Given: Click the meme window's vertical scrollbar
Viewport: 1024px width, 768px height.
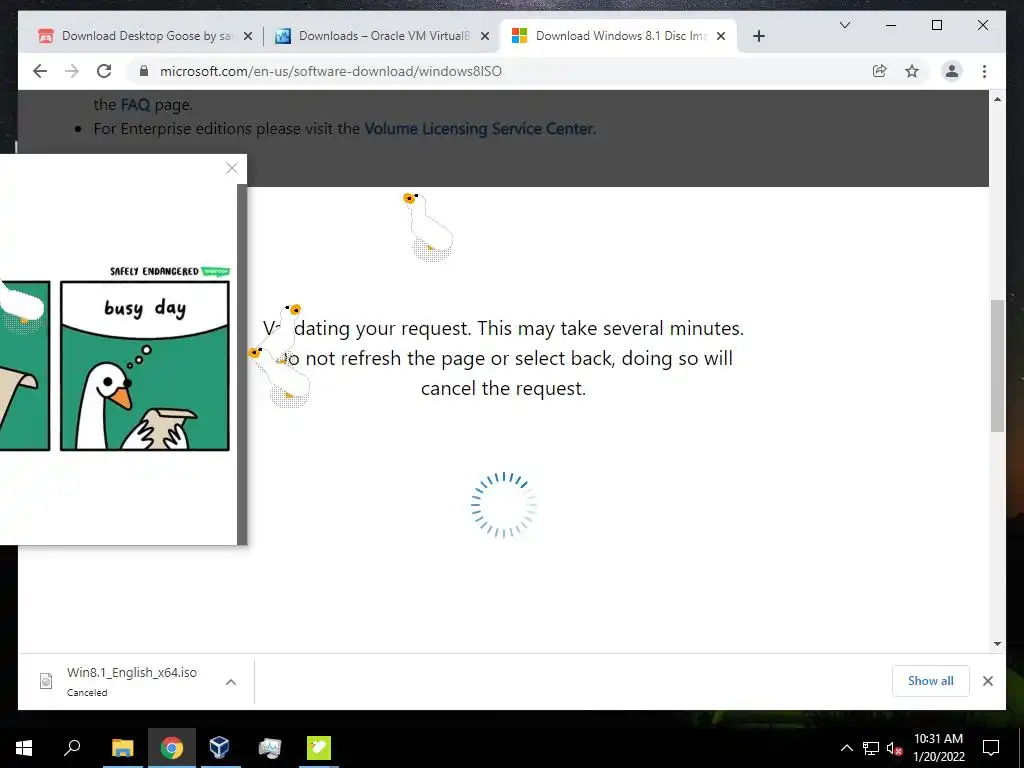Looking at the screenshot, I should 242,364.
